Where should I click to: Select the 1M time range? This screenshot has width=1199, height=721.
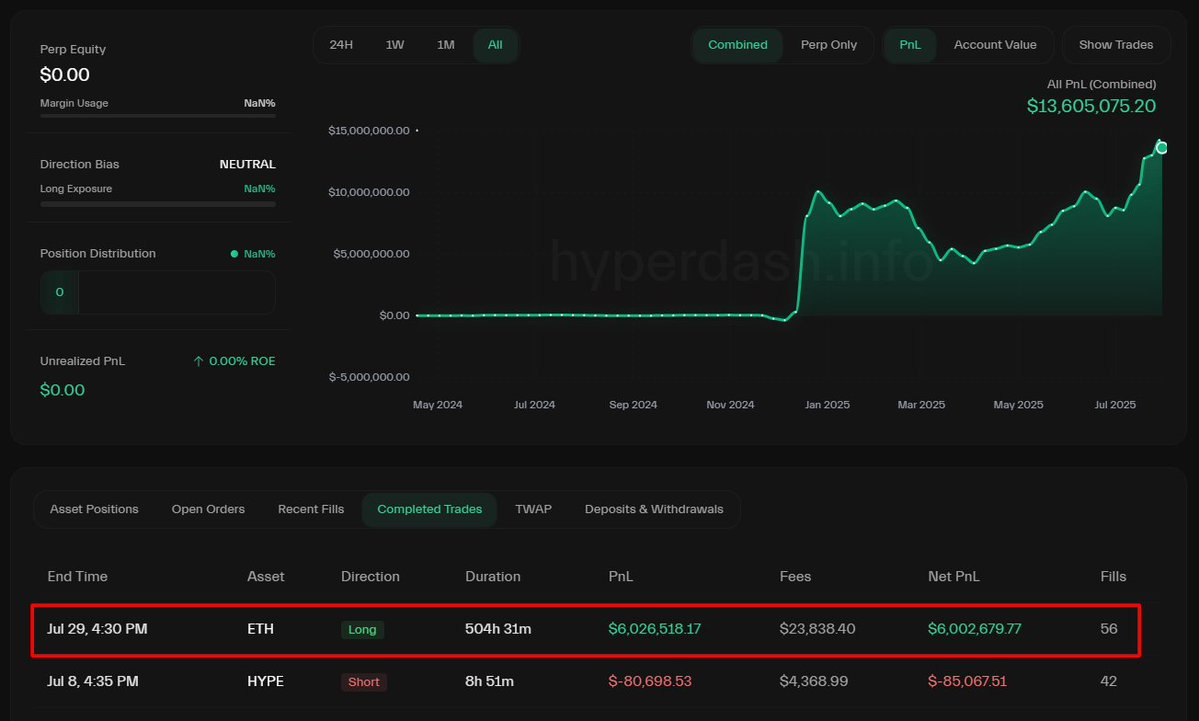tap(446, 45)
